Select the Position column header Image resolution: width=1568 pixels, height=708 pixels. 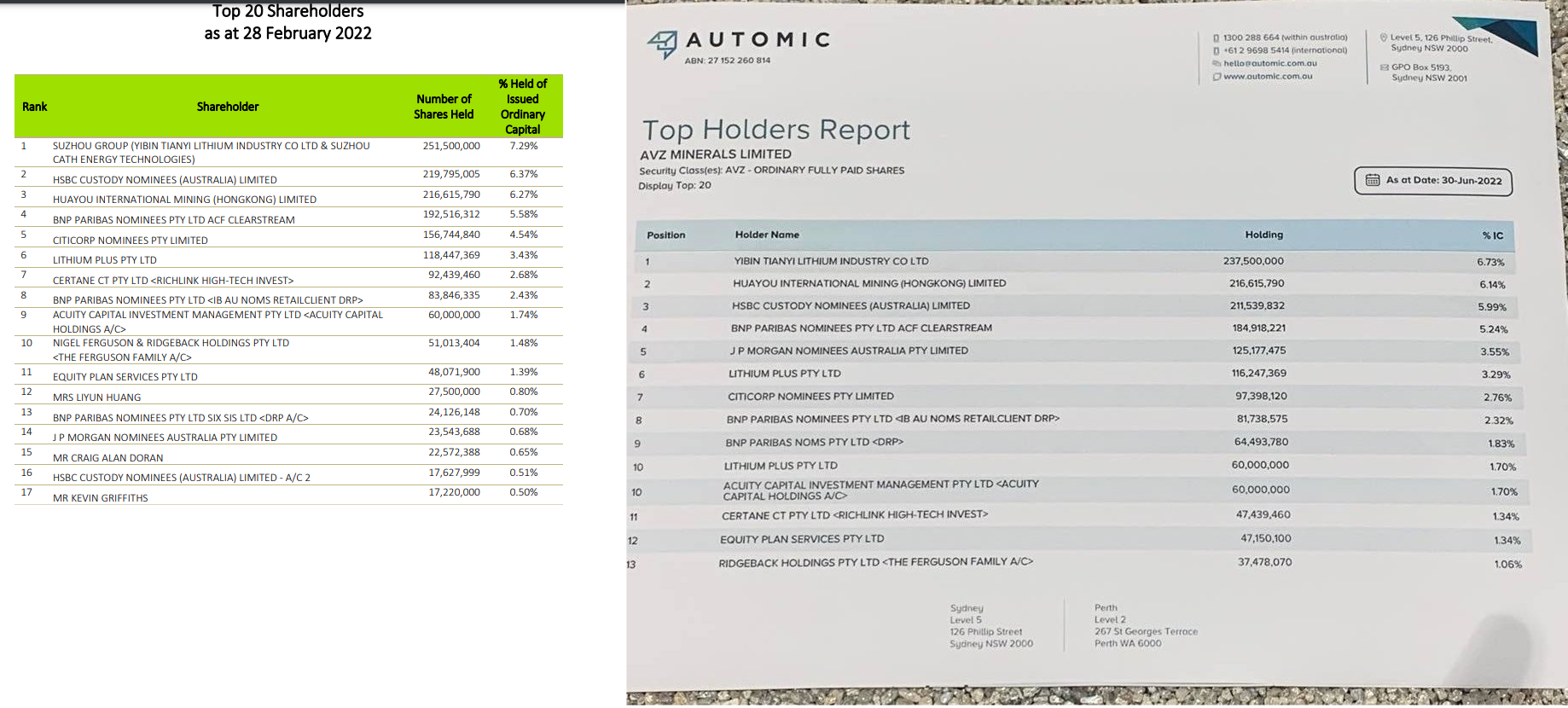click(x=666, y=235)
